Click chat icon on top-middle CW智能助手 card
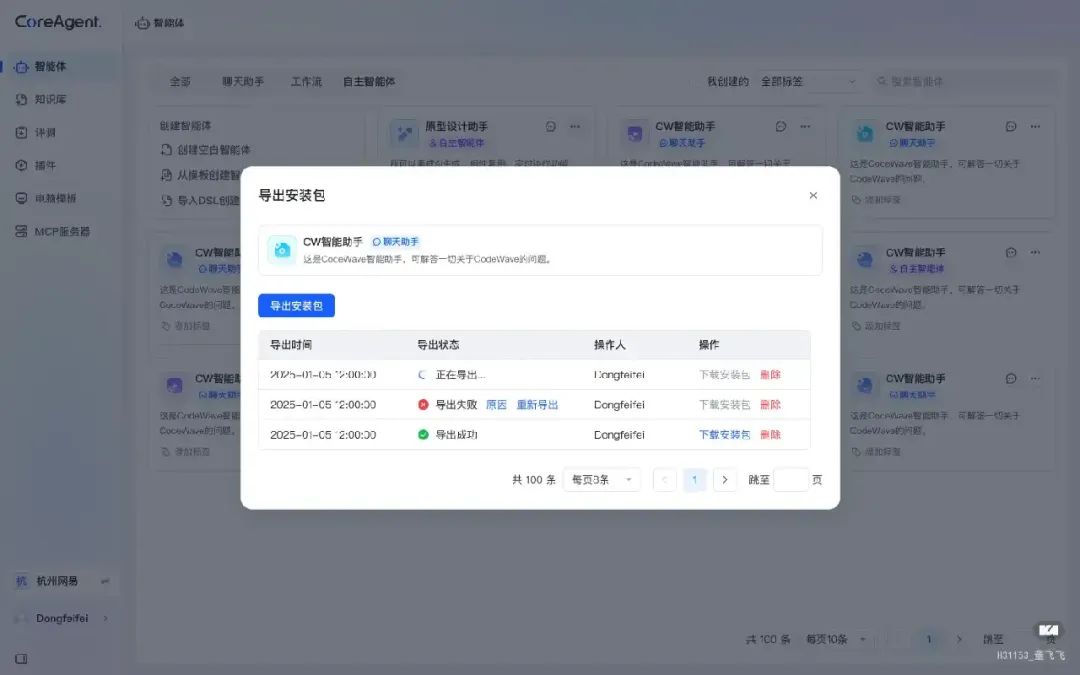The height and width of the screenshot is (675, 1080). 781,127
